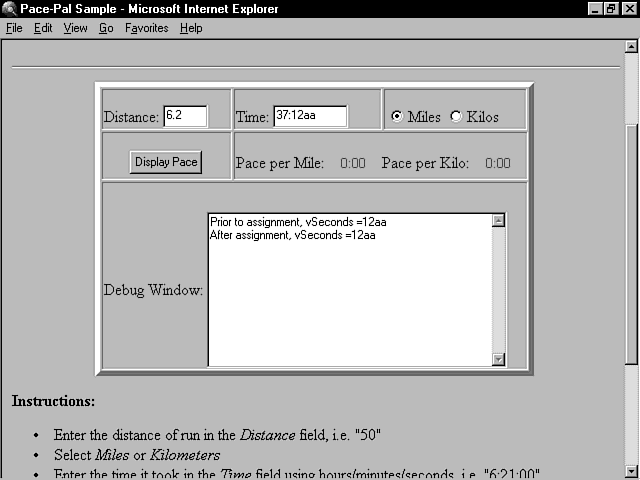
Task: Open the Go menu
Action: pos(106,28)
